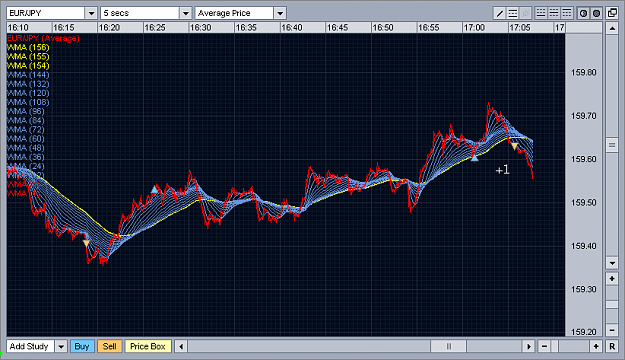Zoom in time axis with plus button
Image resolution: width=625 pixels, height=360 pixels.
(x=596, y=346)
